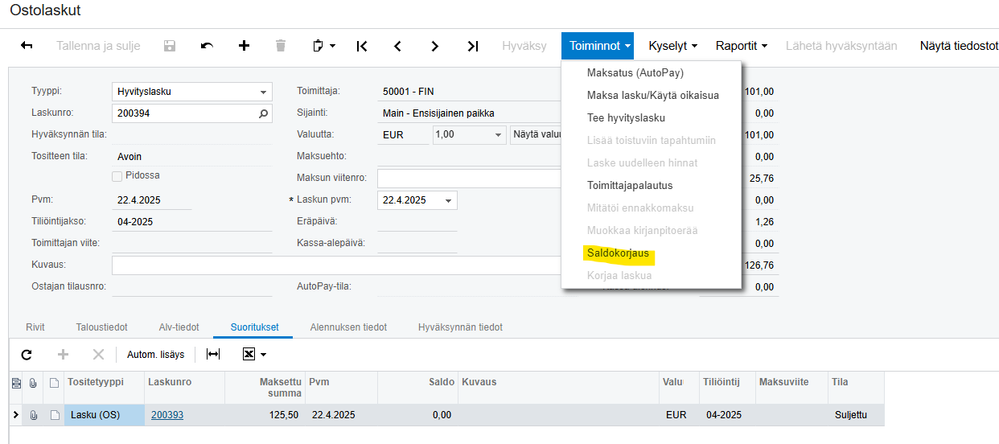
Task: Click fit-to-width columns icon in grid
Action: pyautogui.click(x=213, y=355)
